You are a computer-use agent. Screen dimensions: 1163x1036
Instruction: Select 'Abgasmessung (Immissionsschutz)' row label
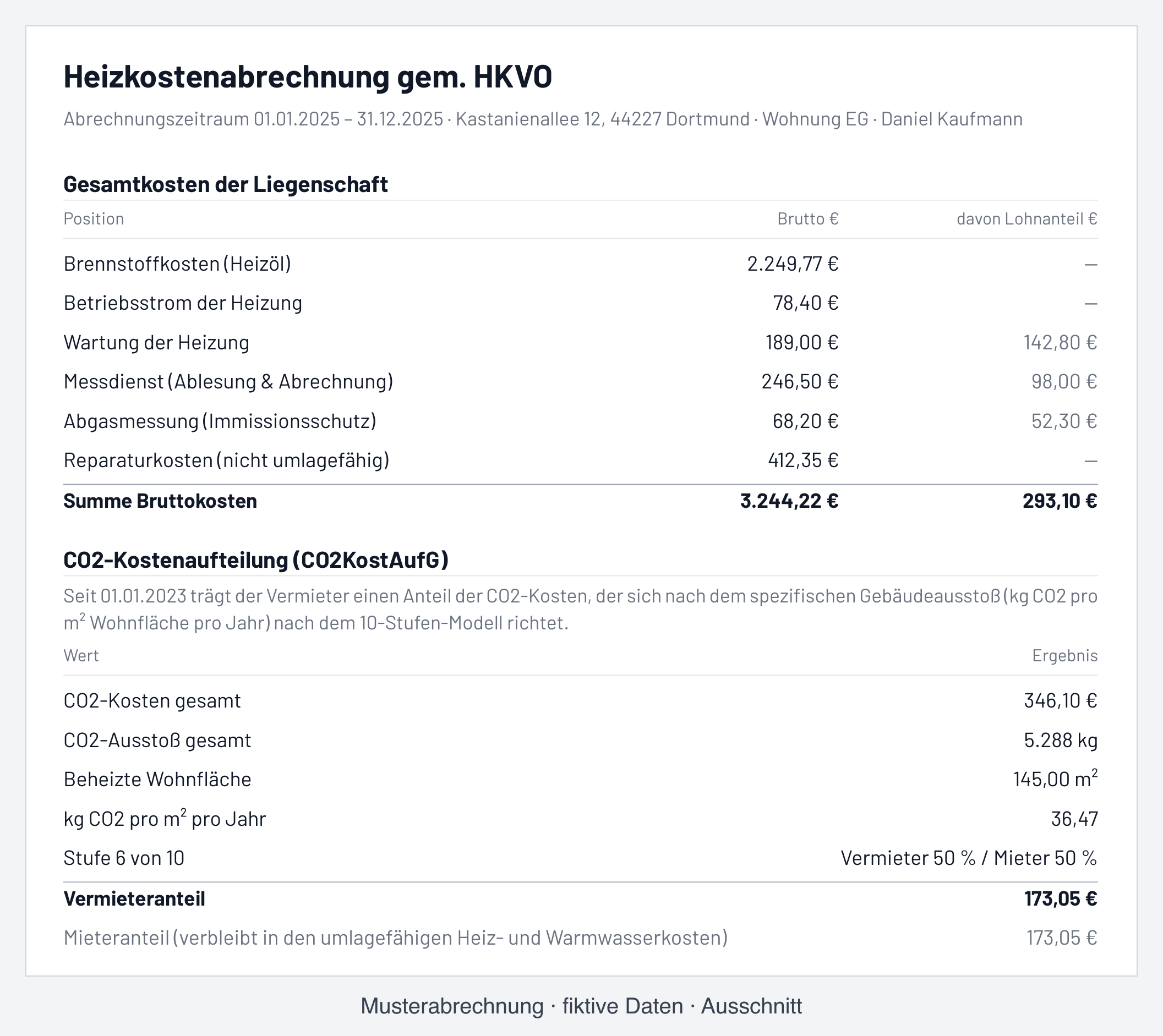tap(220, 421)
